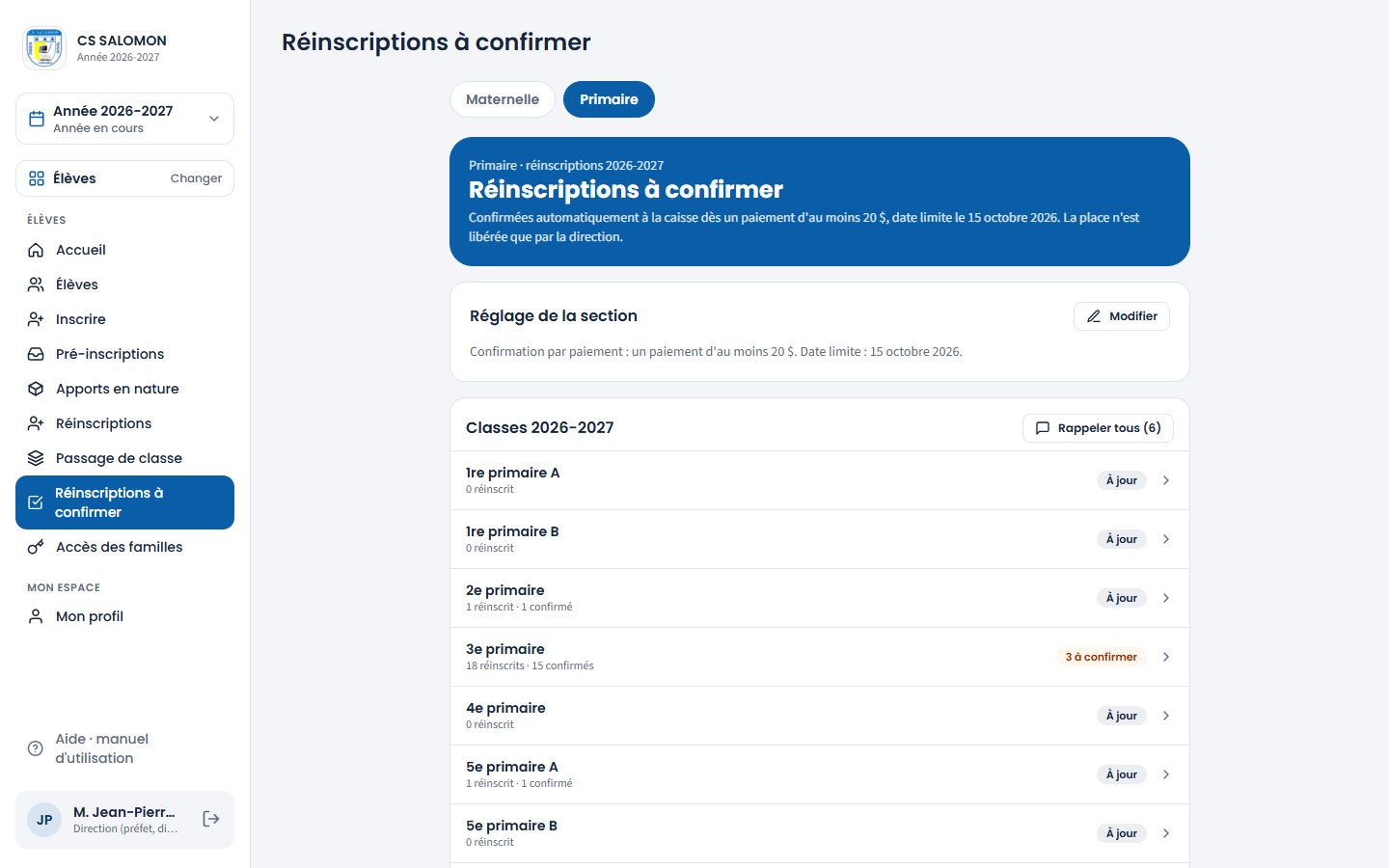The image size is (1389, 868).
Task: Expand the 4e primaire row chevron
Action: 1166,716
